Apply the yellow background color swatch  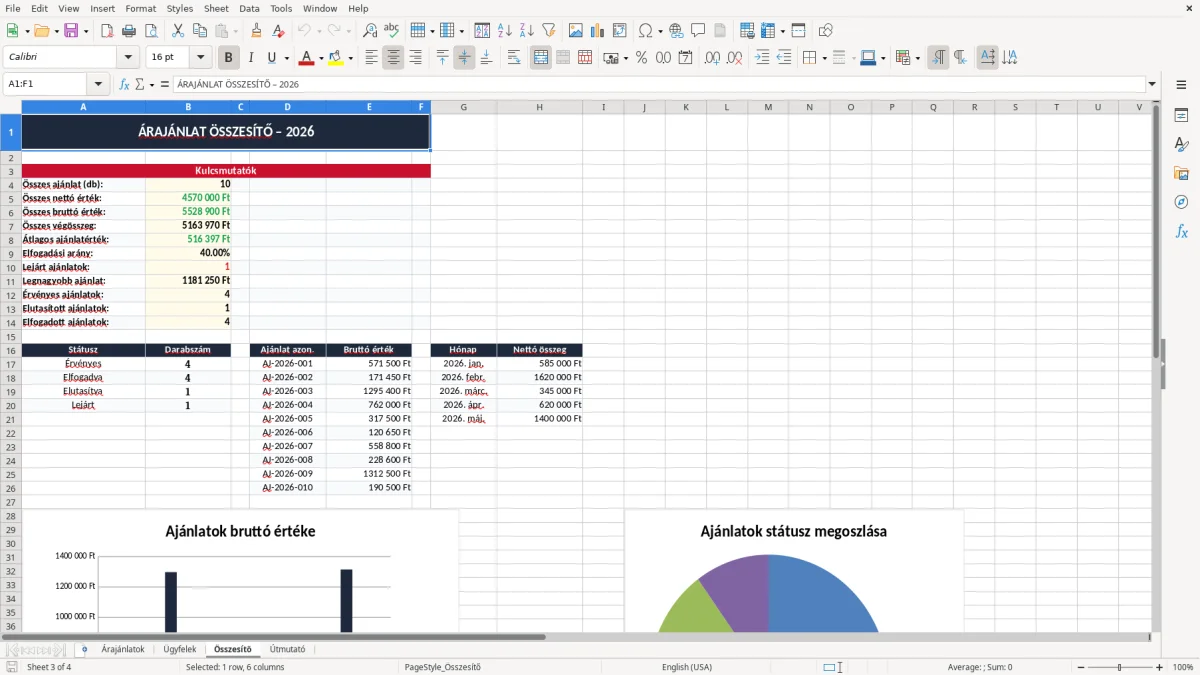click(336, 58)
